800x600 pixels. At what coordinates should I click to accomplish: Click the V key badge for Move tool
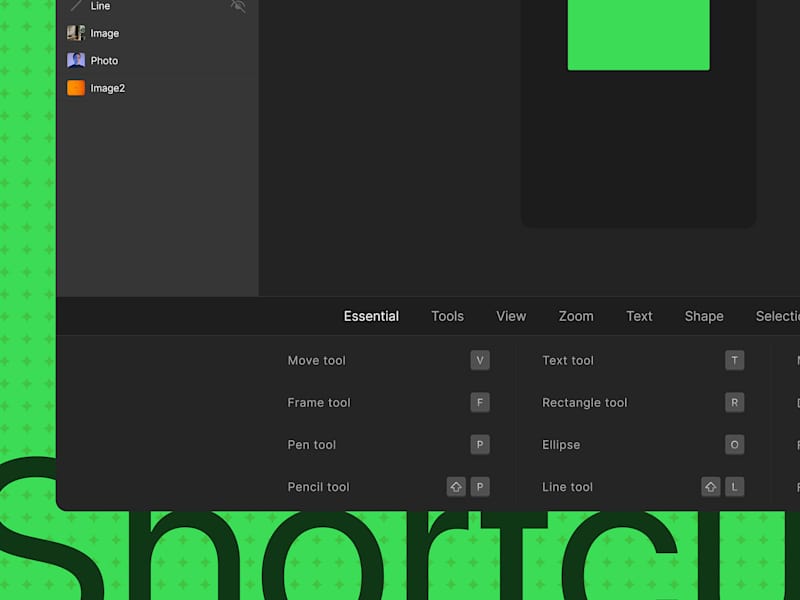tap(480, 360)
